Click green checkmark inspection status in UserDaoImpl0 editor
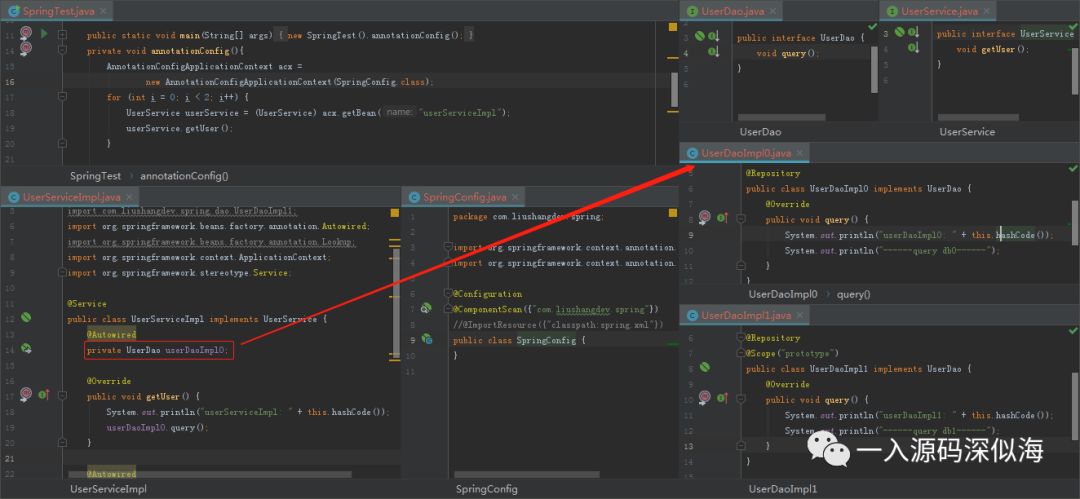The height and width of the screenshot is (499, 1080). (1072, 168)
